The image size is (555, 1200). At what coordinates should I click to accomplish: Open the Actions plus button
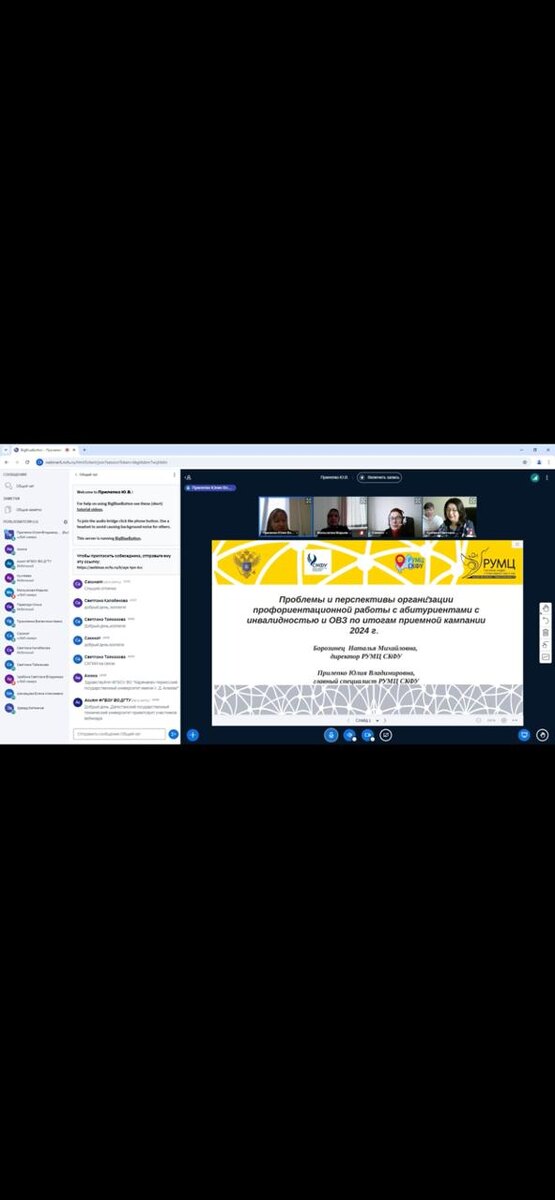tap(192, 734)
